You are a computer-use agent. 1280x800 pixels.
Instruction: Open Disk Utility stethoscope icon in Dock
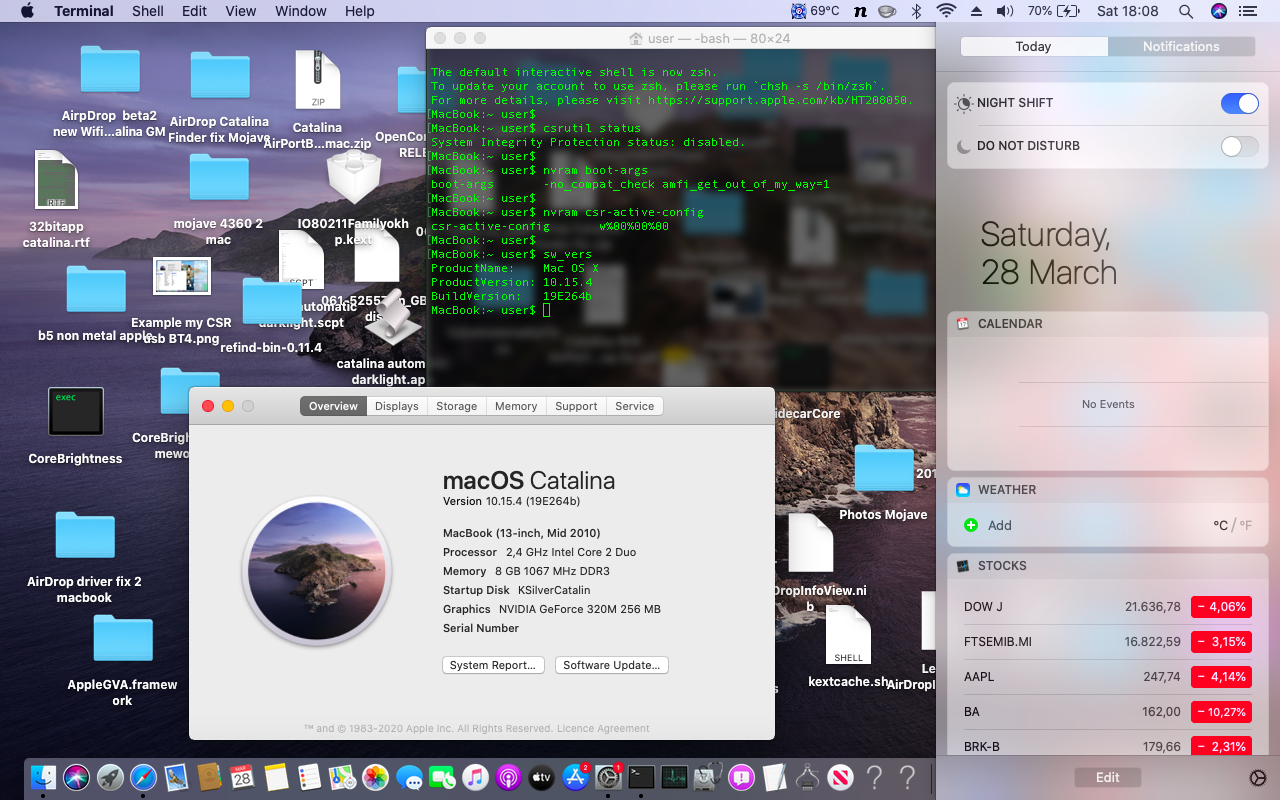point(708,777)
